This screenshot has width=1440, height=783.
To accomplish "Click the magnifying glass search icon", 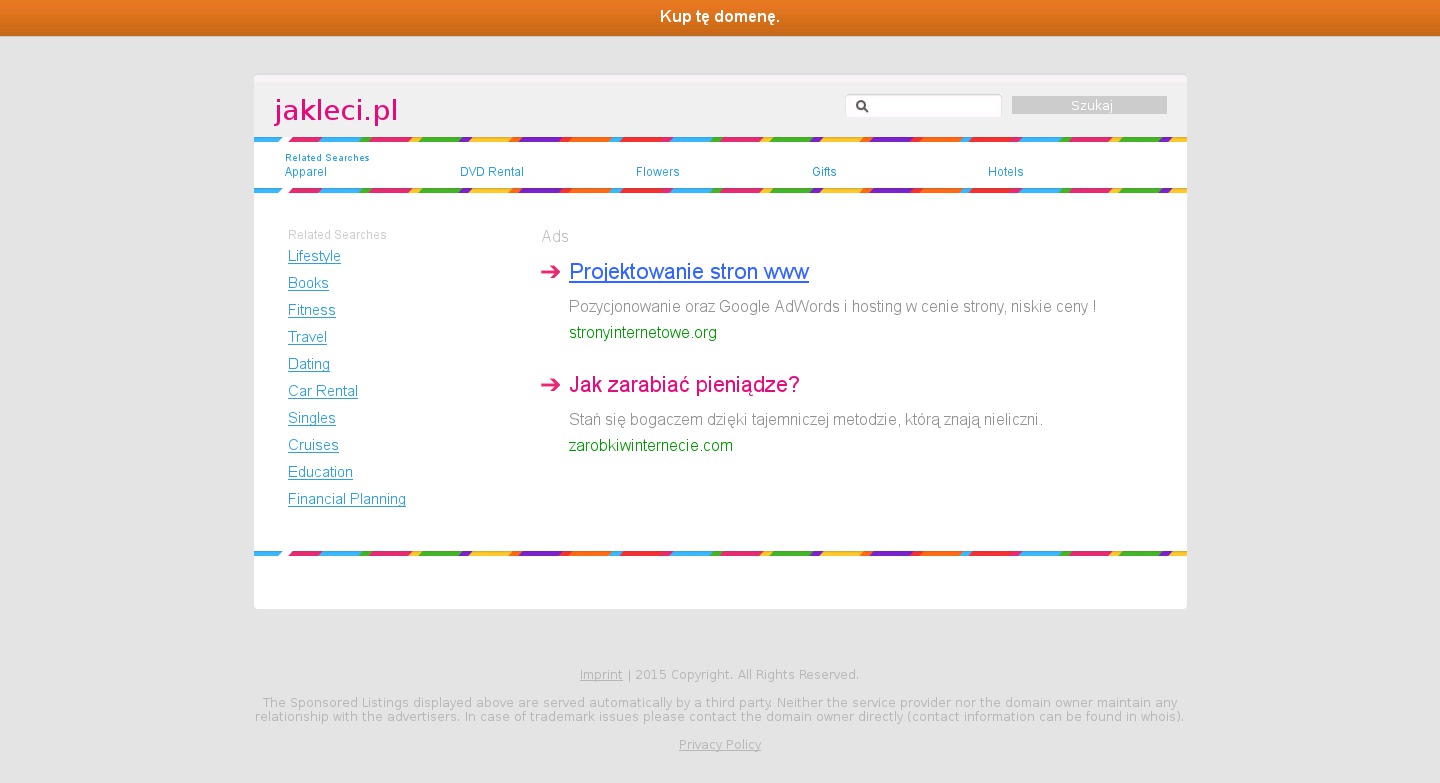I will pos(862,106).
